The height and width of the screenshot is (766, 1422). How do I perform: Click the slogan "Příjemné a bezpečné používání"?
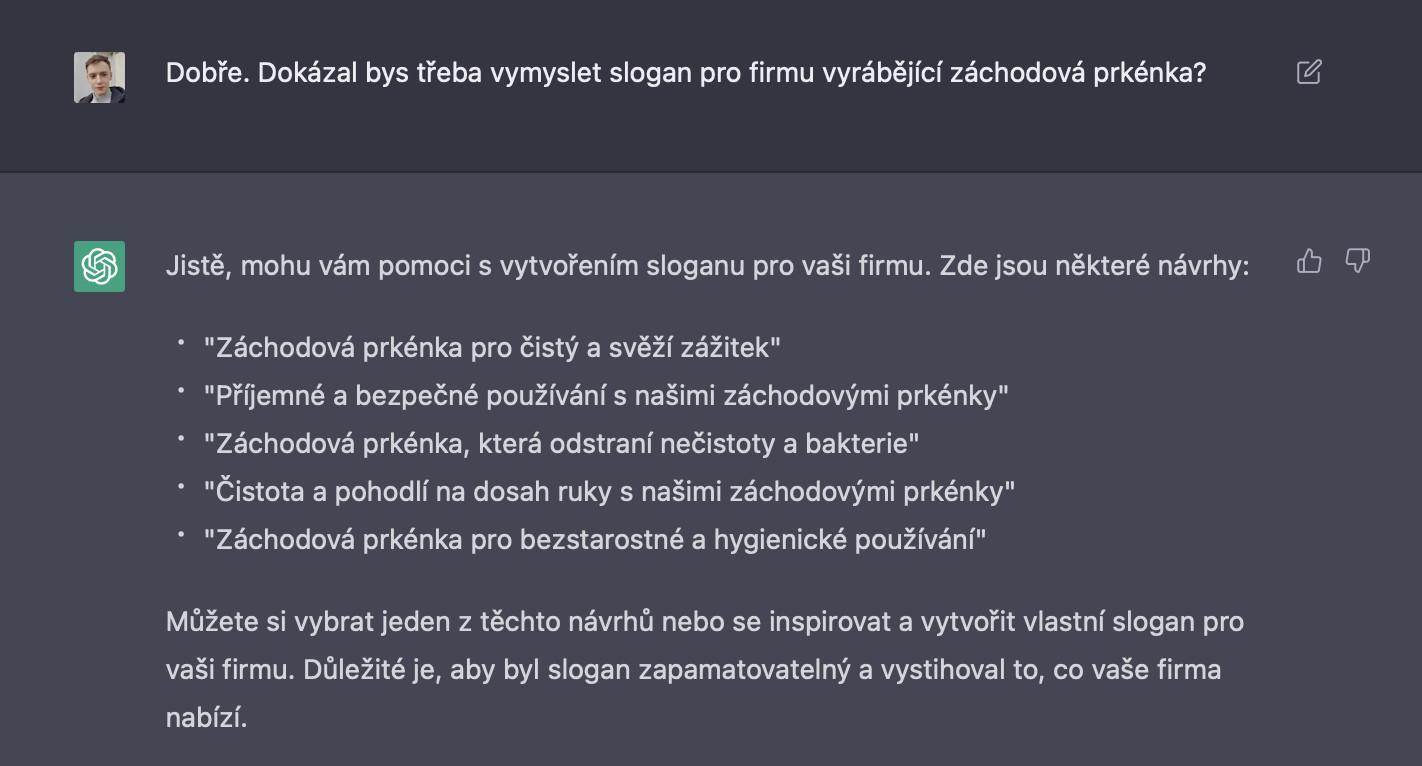pos(606,396)
